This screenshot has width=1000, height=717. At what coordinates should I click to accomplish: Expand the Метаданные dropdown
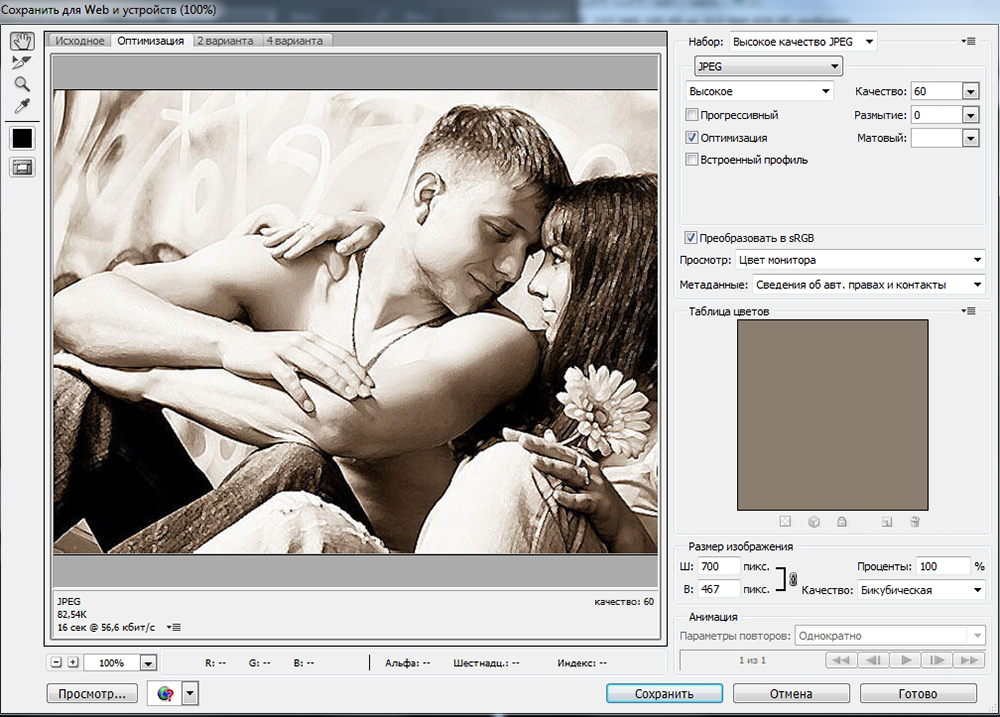867,285
